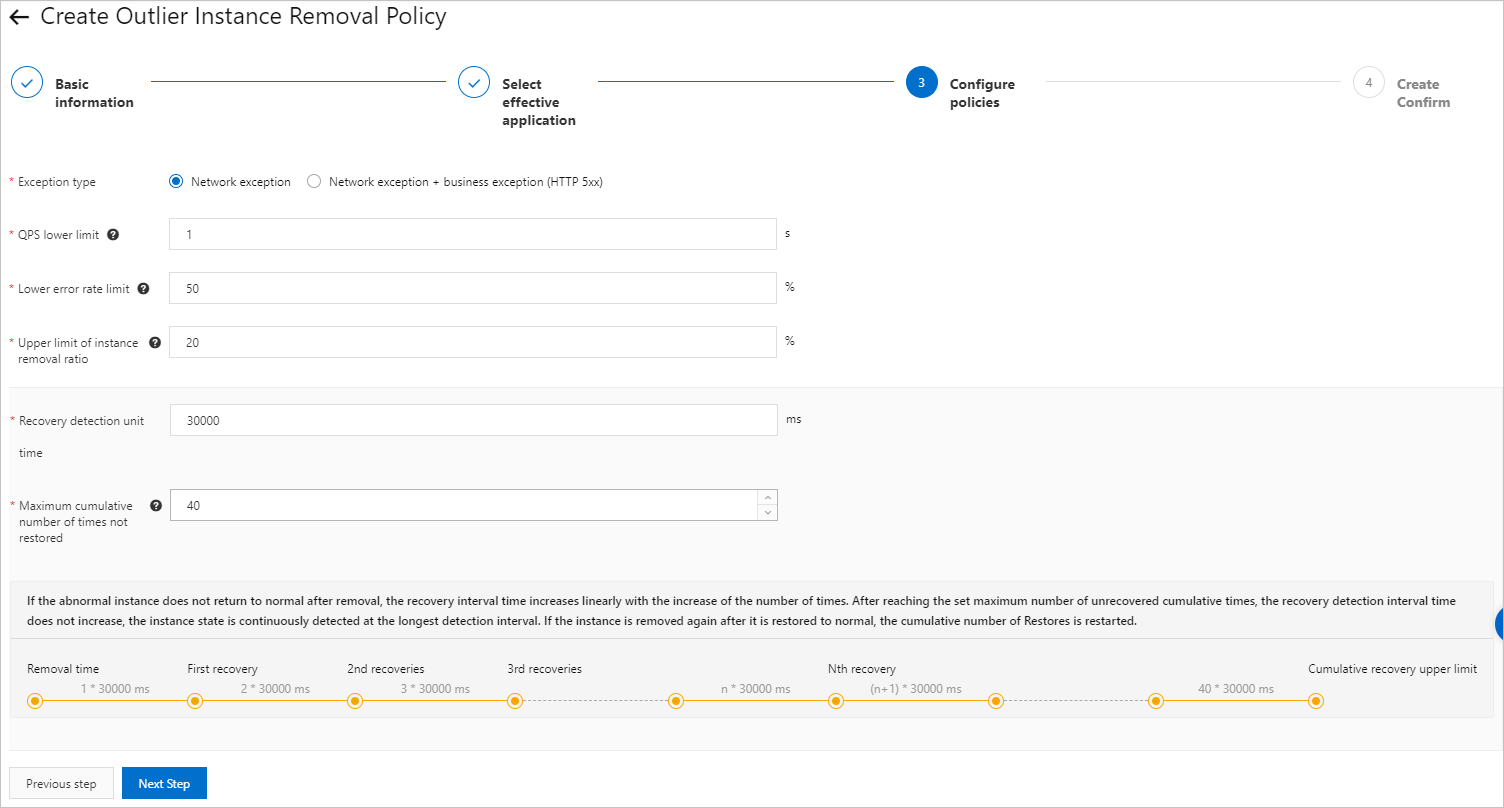1504x808 pixels.
Task: Click the Create Confirm step label
Action: (x=1423, y=93)
